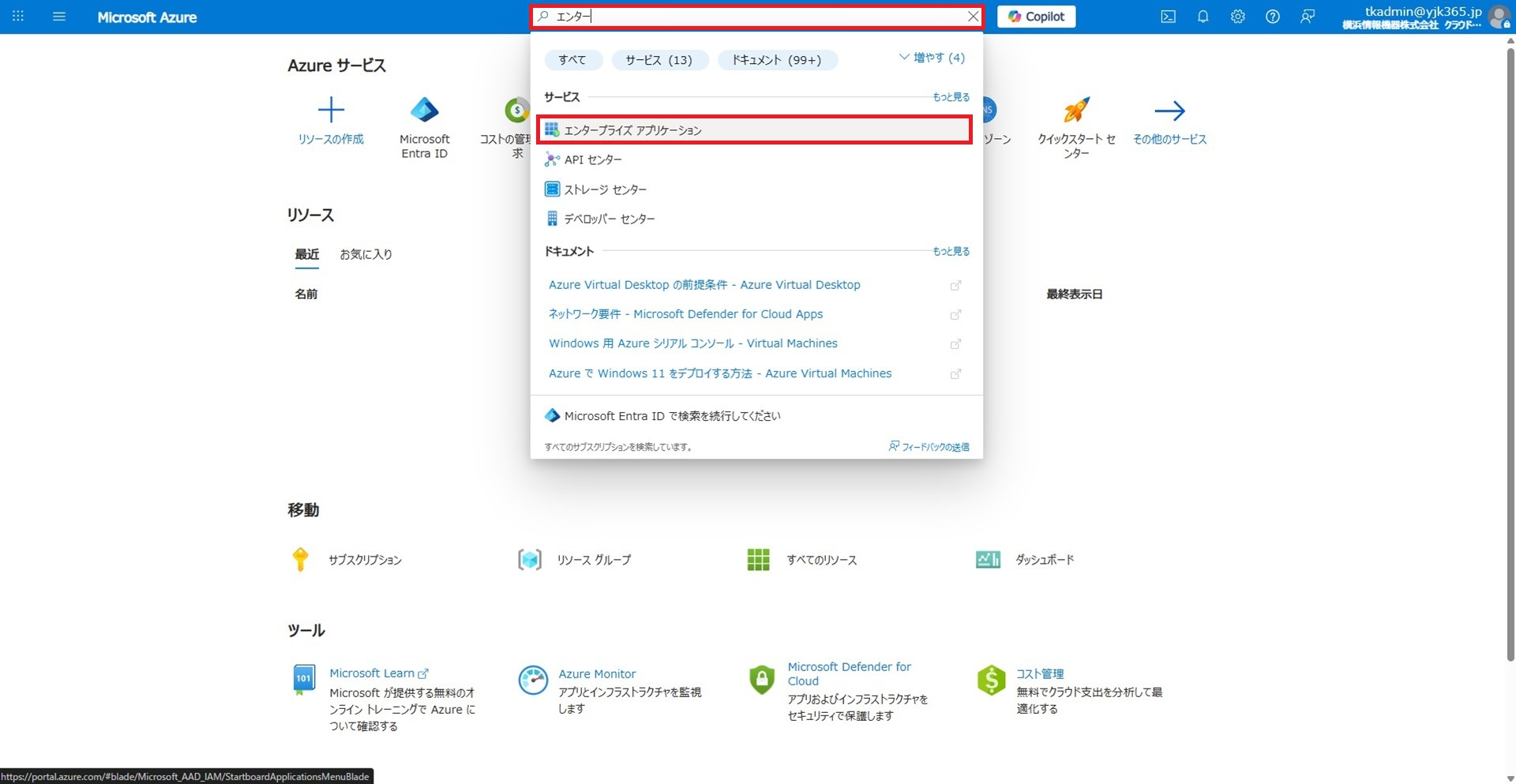Select the サービス (13) filter
Screen dimensions: 1516x784
pyautogui.click(x=658, y=60)
